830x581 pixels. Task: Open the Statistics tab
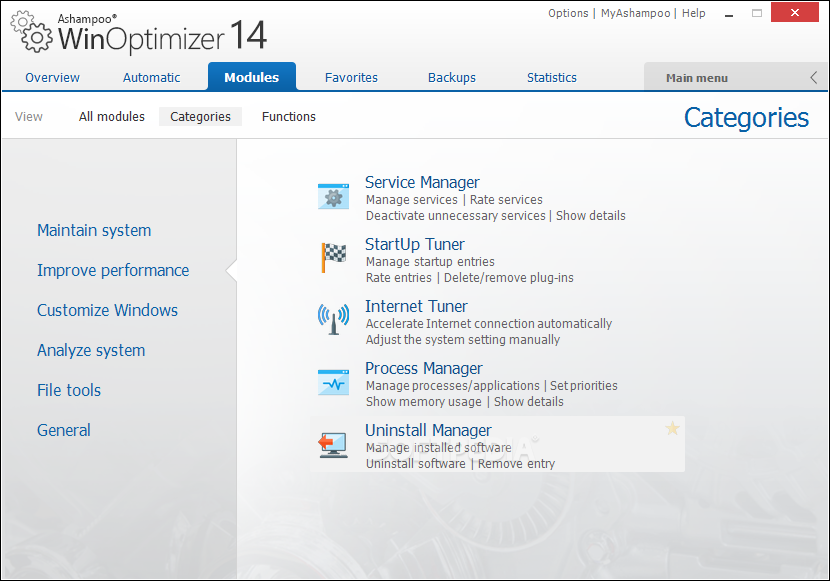[x=552, y=77]
